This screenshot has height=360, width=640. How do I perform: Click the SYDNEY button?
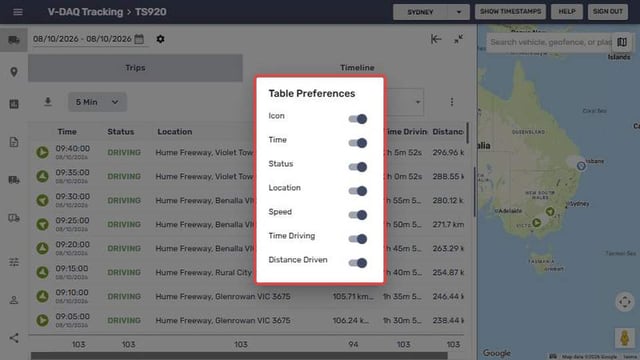tap(420, 12)
